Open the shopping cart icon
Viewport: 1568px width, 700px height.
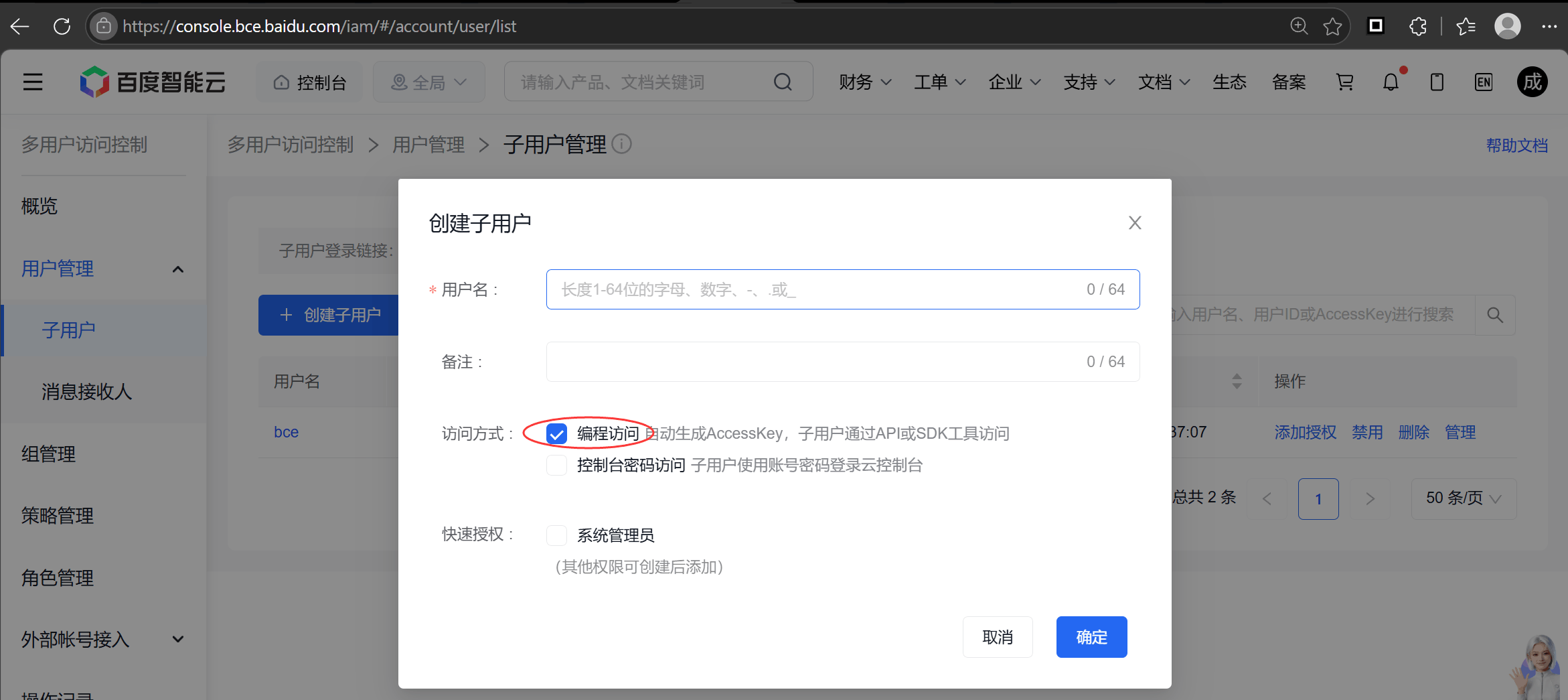1344,82
